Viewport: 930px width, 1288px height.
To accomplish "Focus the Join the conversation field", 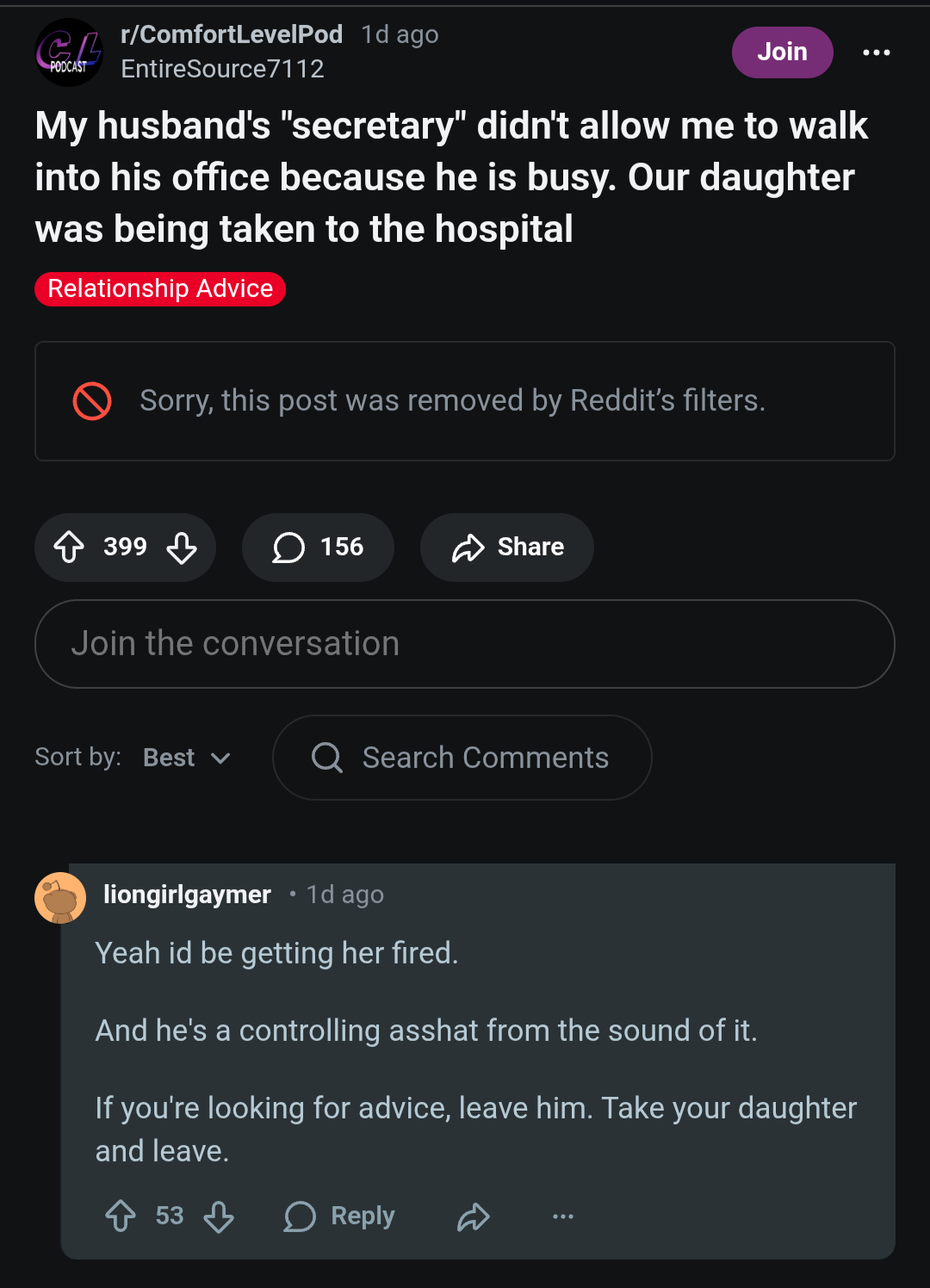I will pos(465,644).
